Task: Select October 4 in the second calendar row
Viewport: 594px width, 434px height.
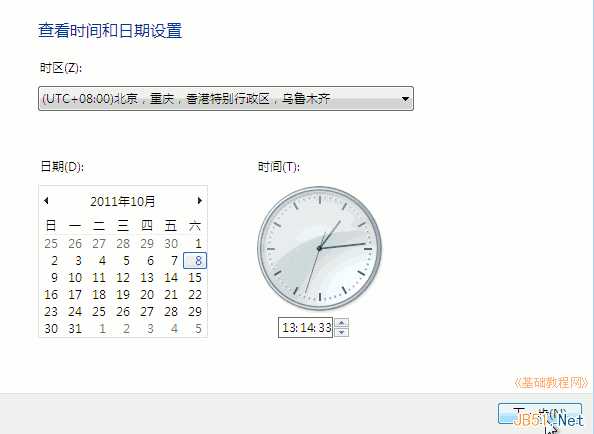Action: (x=102, y=261)
